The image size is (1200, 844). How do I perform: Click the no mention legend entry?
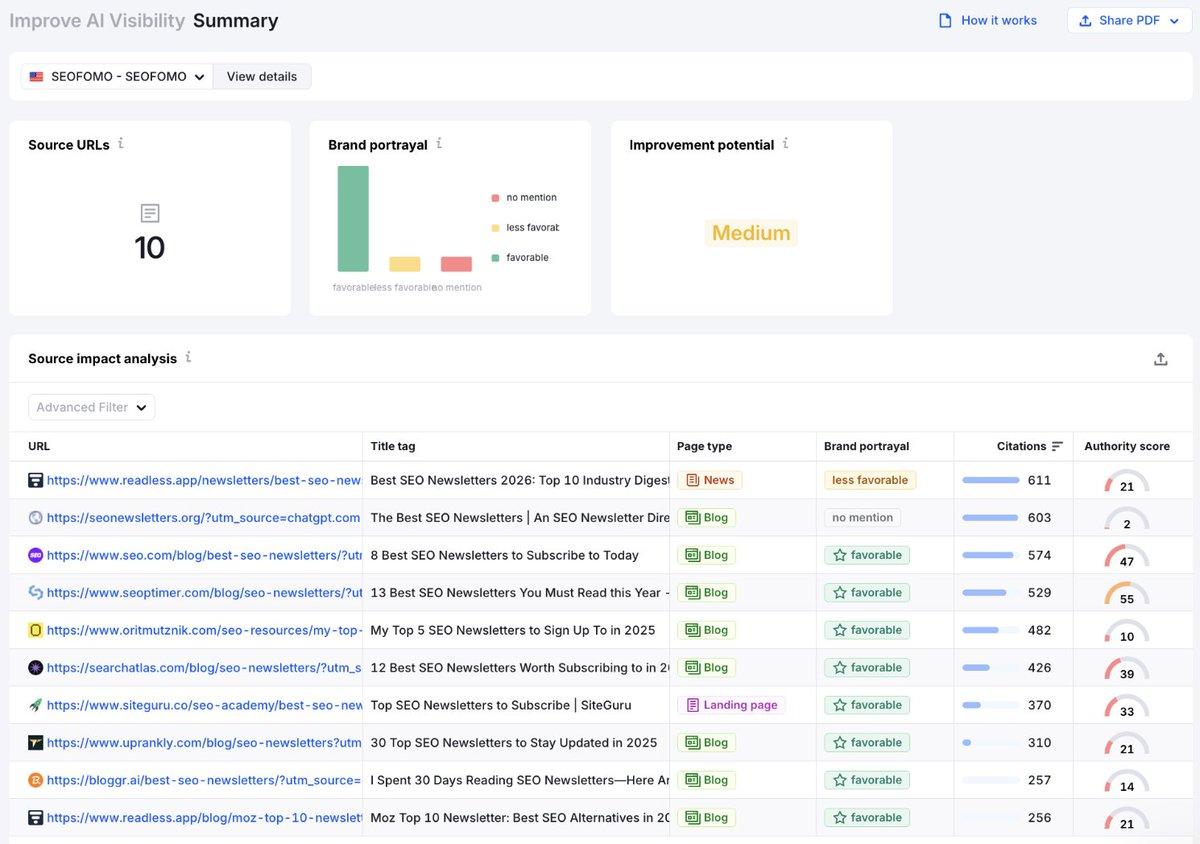[524, 197]
